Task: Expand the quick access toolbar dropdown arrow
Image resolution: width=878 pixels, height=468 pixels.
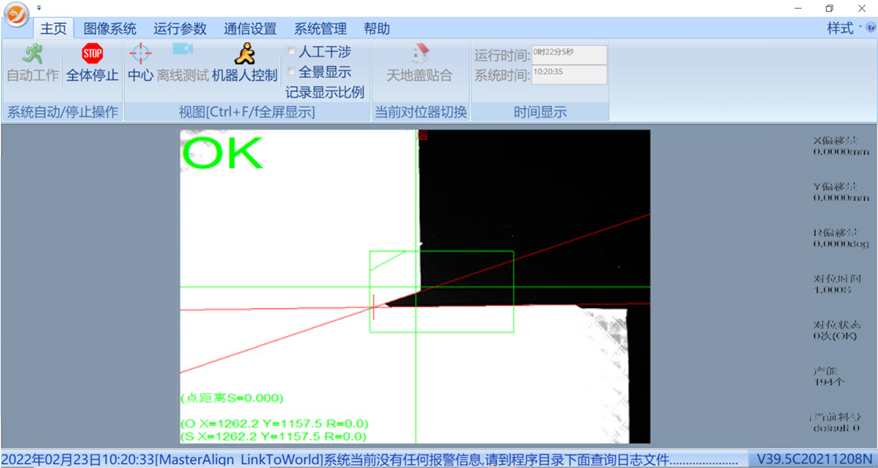Action: coord(39,8)
